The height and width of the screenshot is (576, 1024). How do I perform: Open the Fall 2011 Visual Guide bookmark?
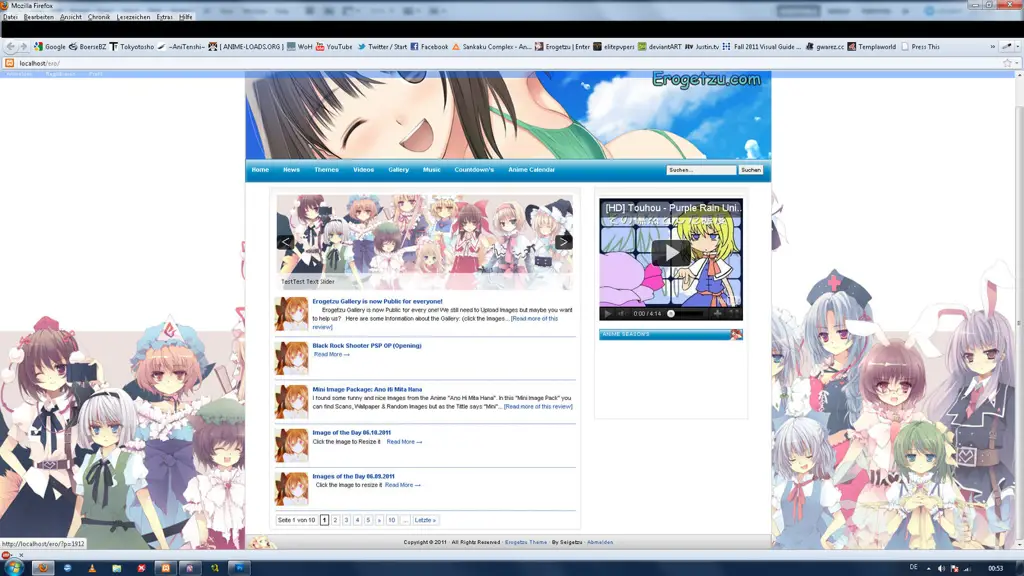point(762,47)
